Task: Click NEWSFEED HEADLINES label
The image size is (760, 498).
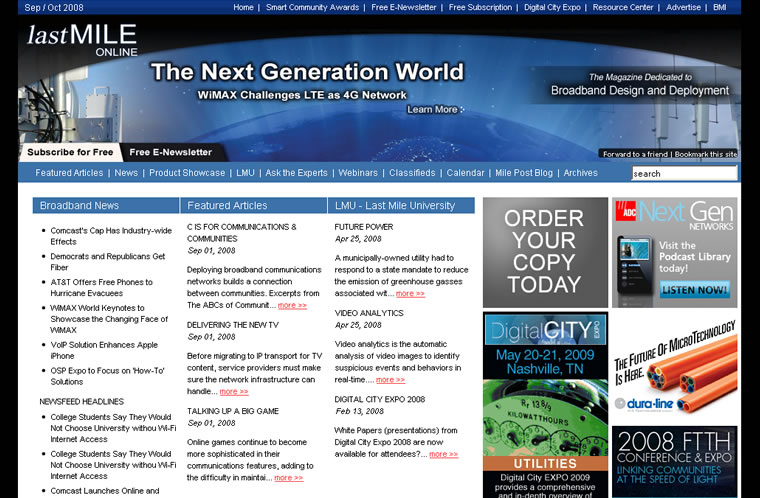Action: [x=81, y=402]
